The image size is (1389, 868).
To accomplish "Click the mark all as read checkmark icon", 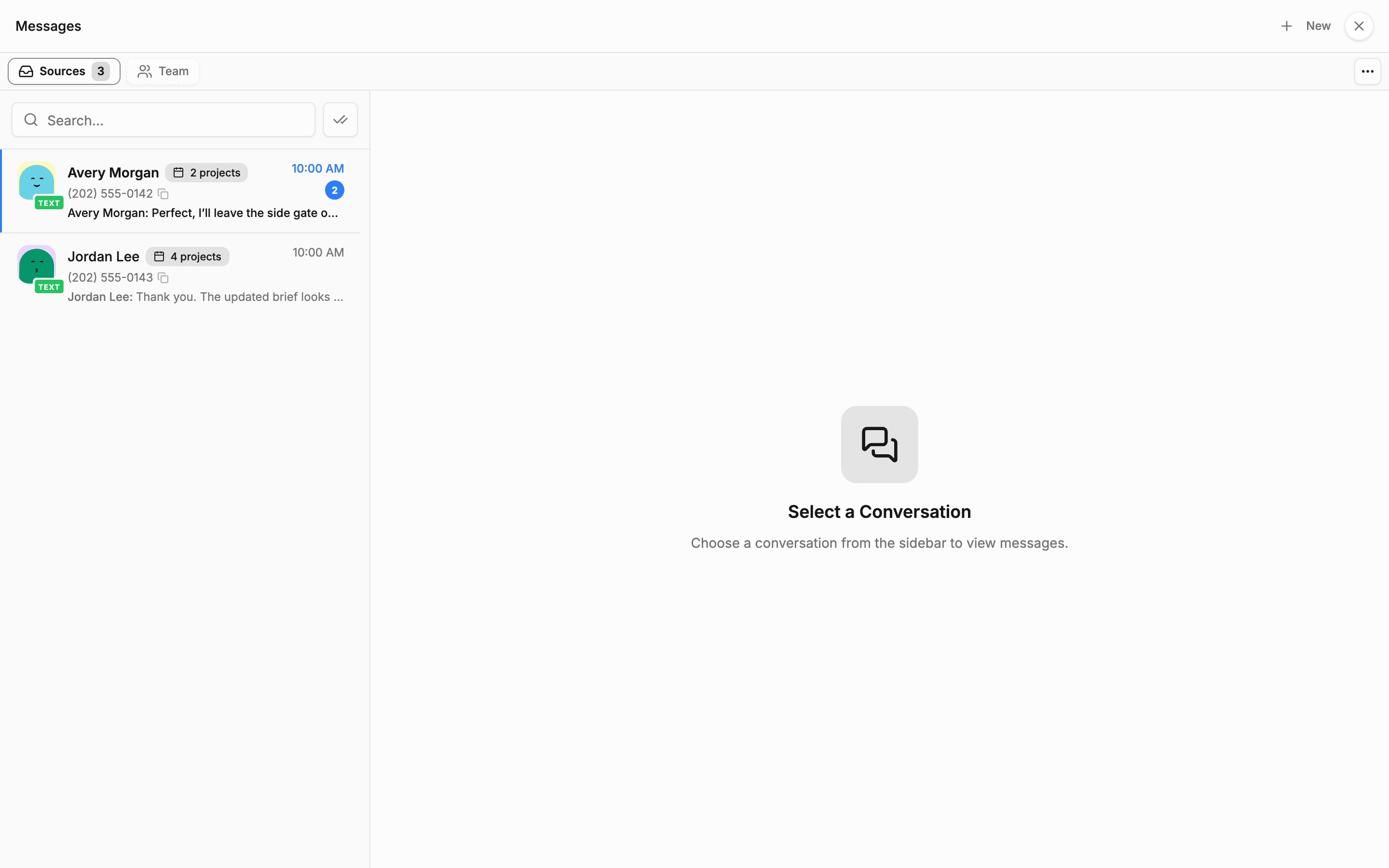I will pos(340,120).
